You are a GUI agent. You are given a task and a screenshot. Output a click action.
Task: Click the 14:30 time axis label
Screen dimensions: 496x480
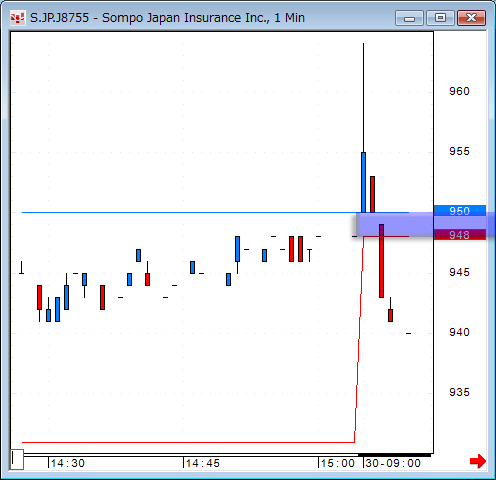(x=68, y=463)
